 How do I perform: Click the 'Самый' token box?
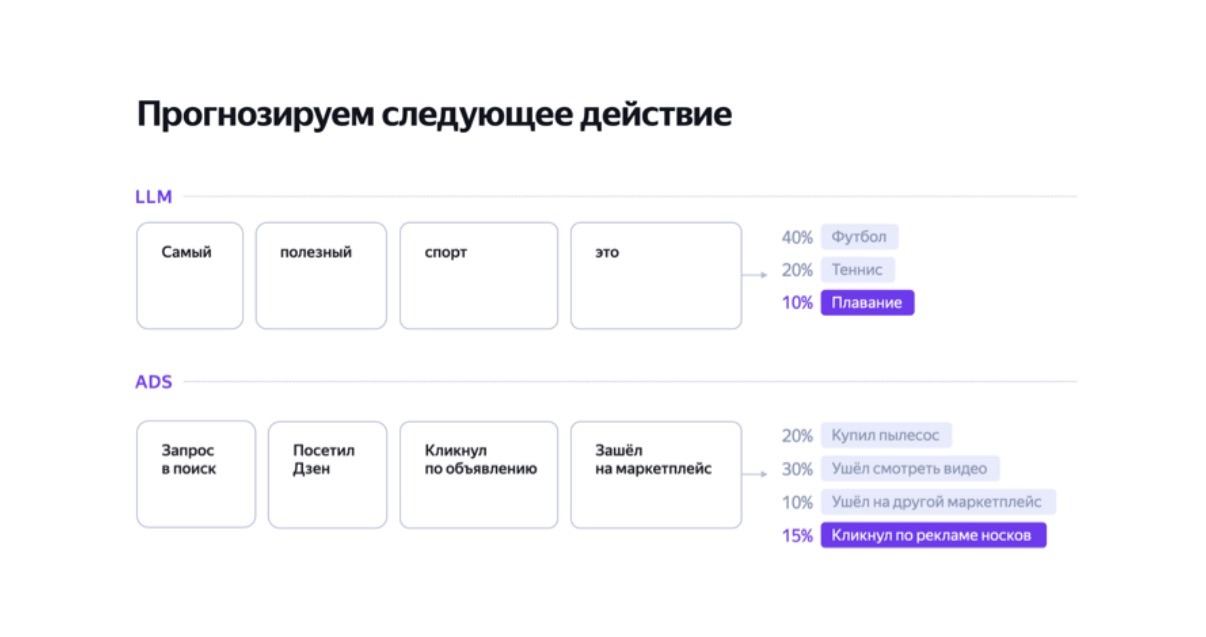pyautogui.click(x=190, y=276)
